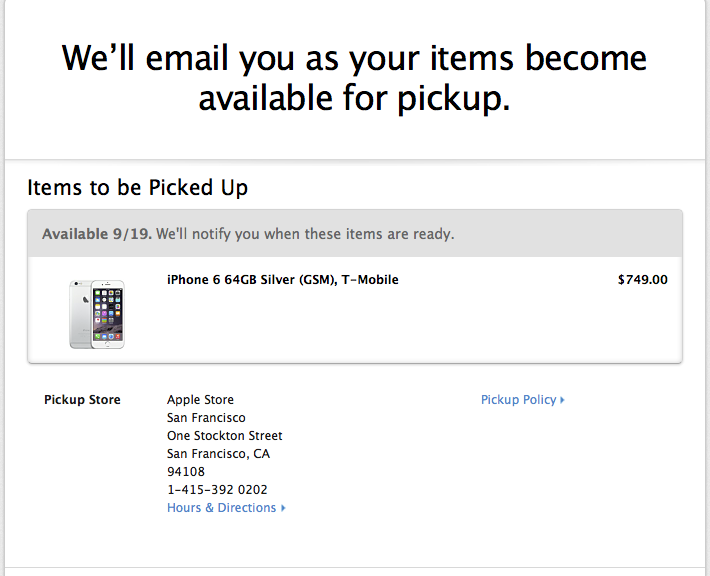
Task: Open the Pickup Policy link
Action: pos(518,400)
